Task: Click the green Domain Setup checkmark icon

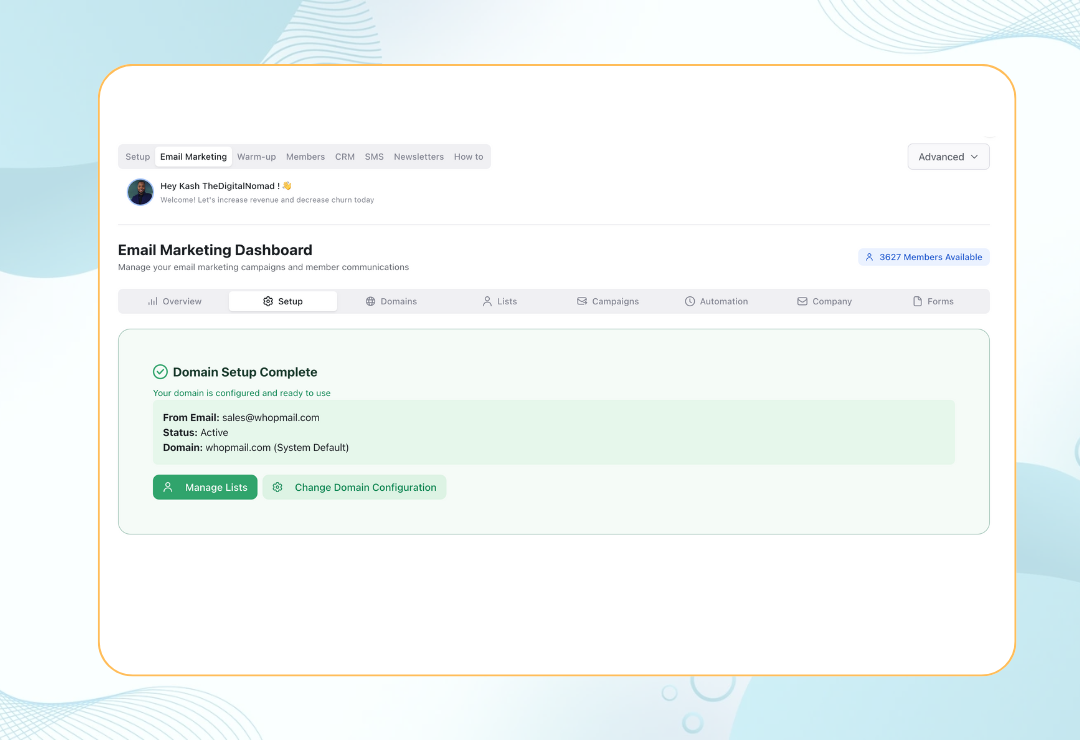Action: tap(160, 371)
